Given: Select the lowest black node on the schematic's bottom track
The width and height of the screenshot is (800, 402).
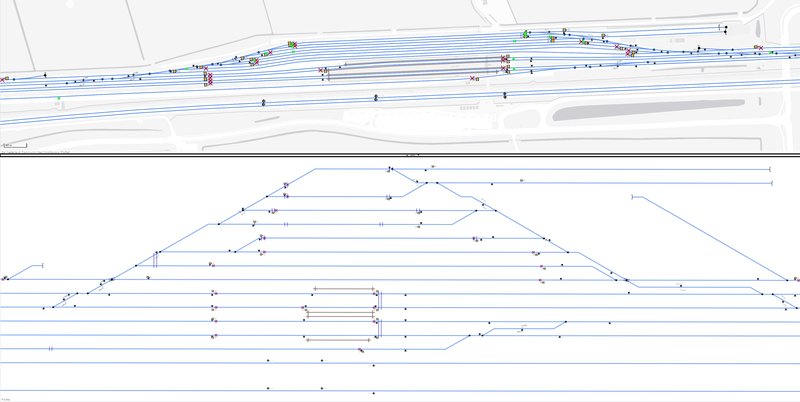Looking at the screenshot, I should coord(373,393).
